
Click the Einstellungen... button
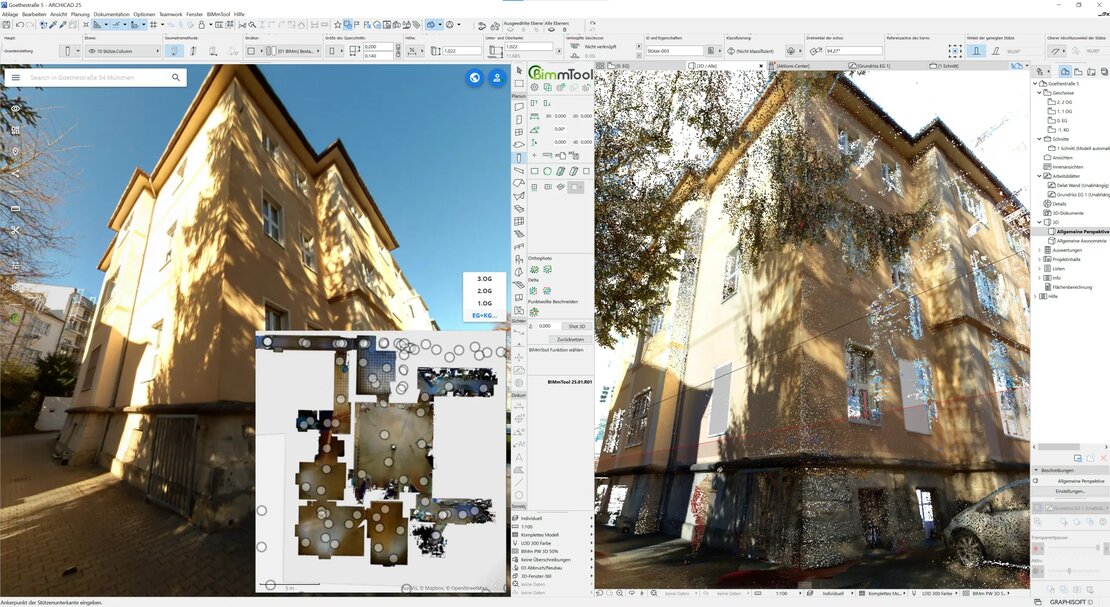coord(1070,491)
